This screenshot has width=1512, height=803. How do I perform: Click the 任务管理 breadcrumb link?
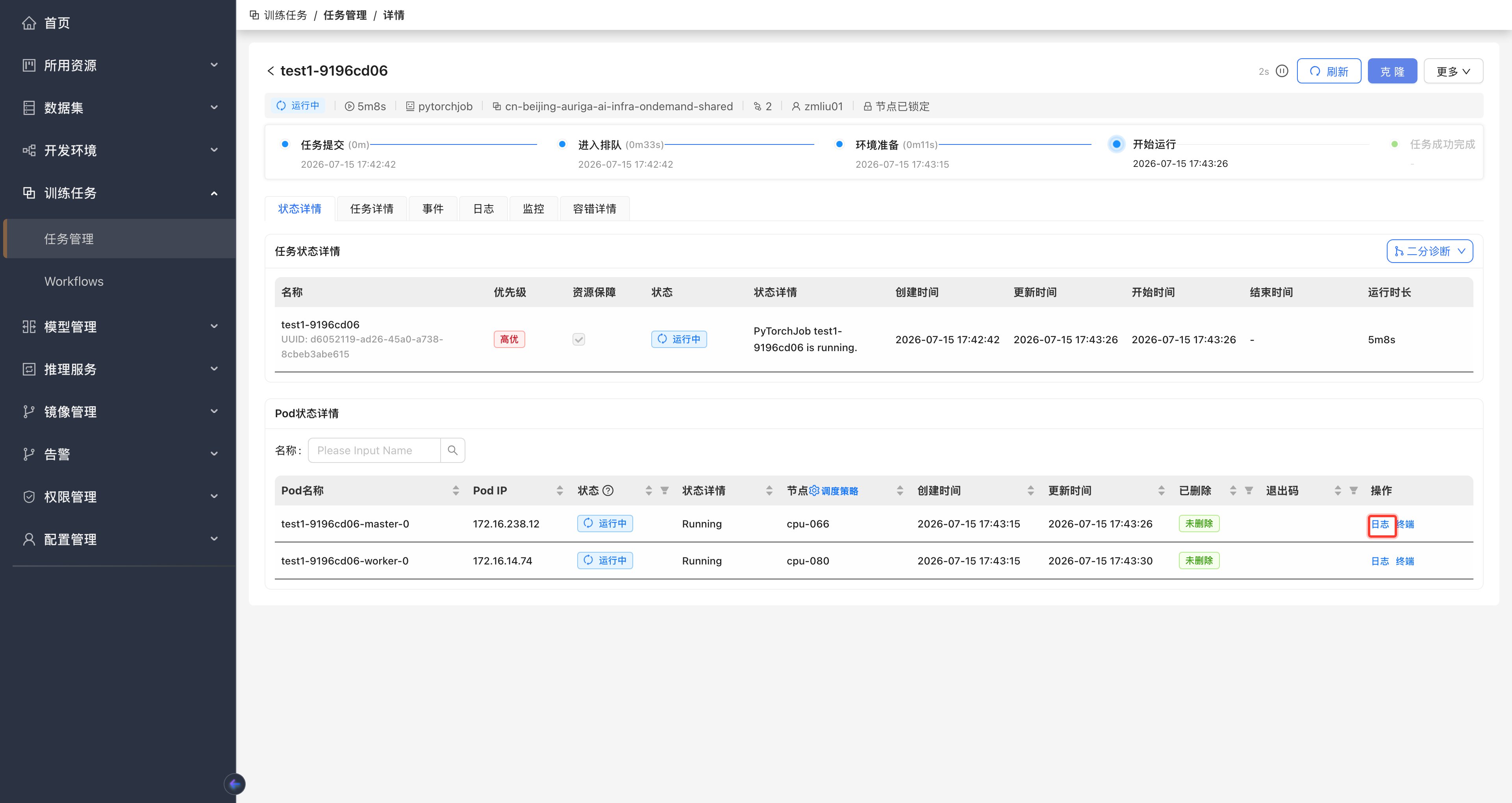(x=345, y=15)
